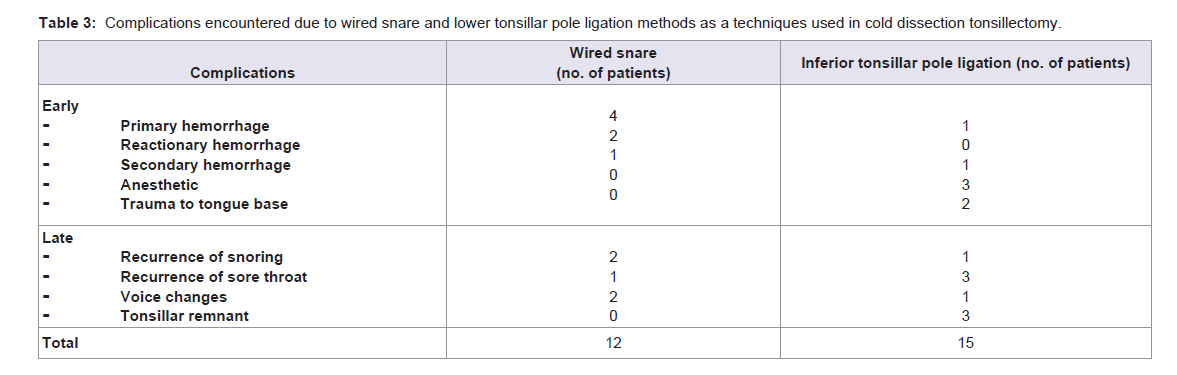
Task: Click Recurrence of sore throat label
Action: 214,277
